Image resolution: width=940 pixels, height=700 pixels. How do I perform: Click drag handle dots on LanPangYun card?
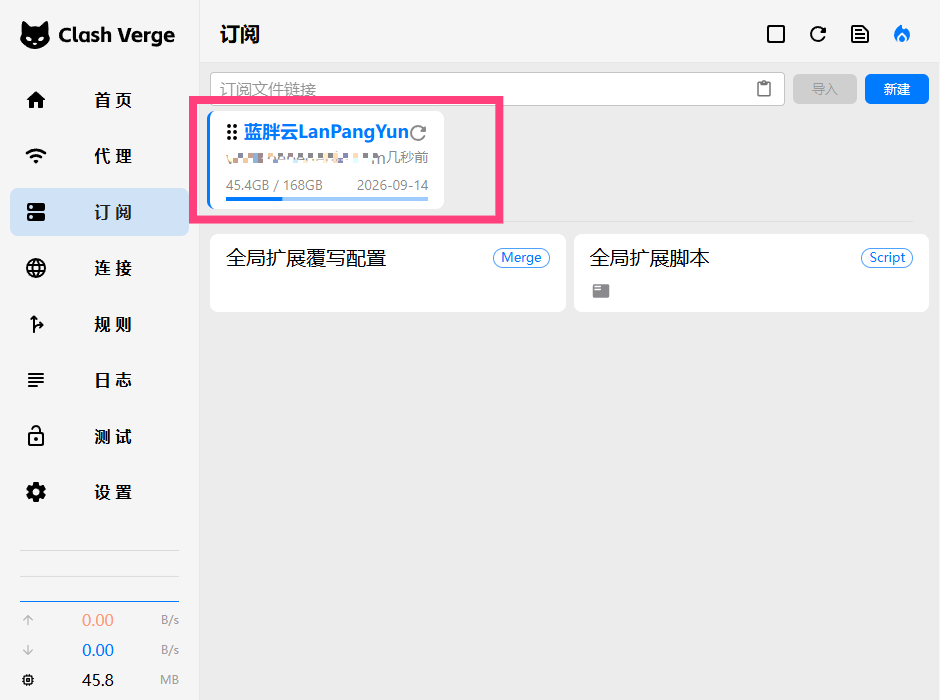[x=232, y=132]
